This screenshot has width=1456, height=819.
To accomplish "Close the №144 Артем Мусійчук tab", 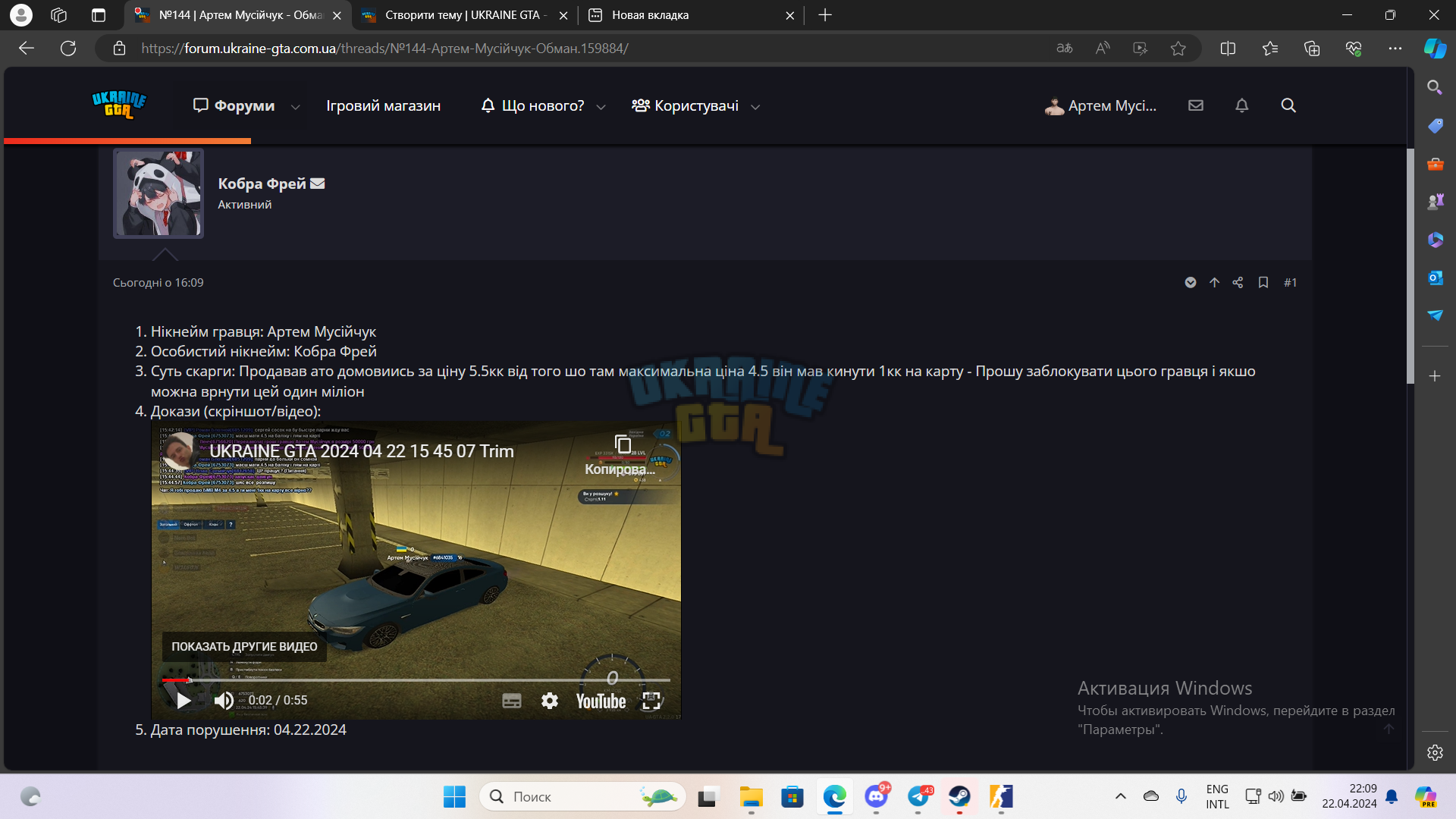I will tap(337, 15).
